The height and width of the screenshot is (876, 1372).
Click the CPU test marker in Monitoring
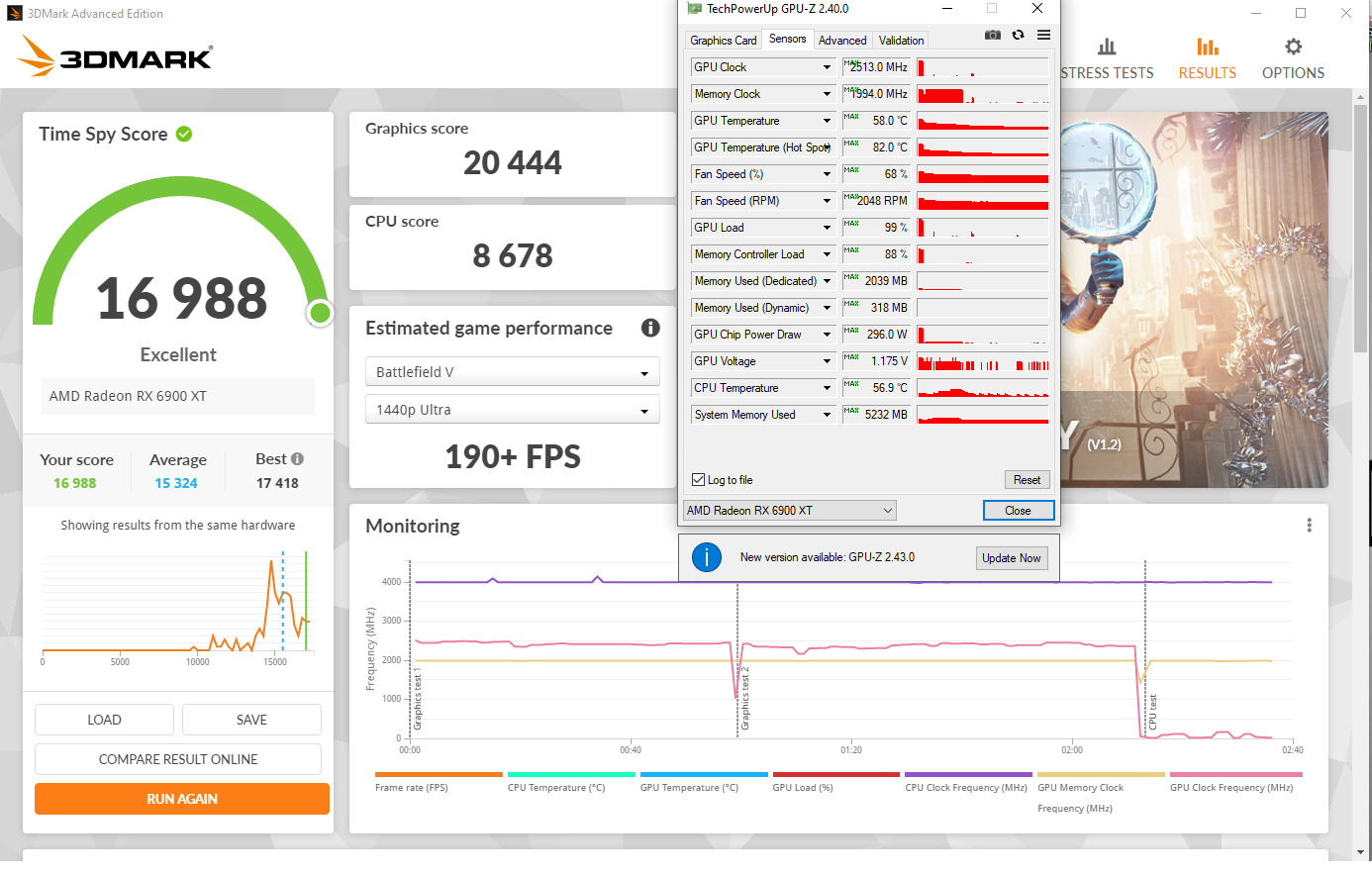[1152, 712]
